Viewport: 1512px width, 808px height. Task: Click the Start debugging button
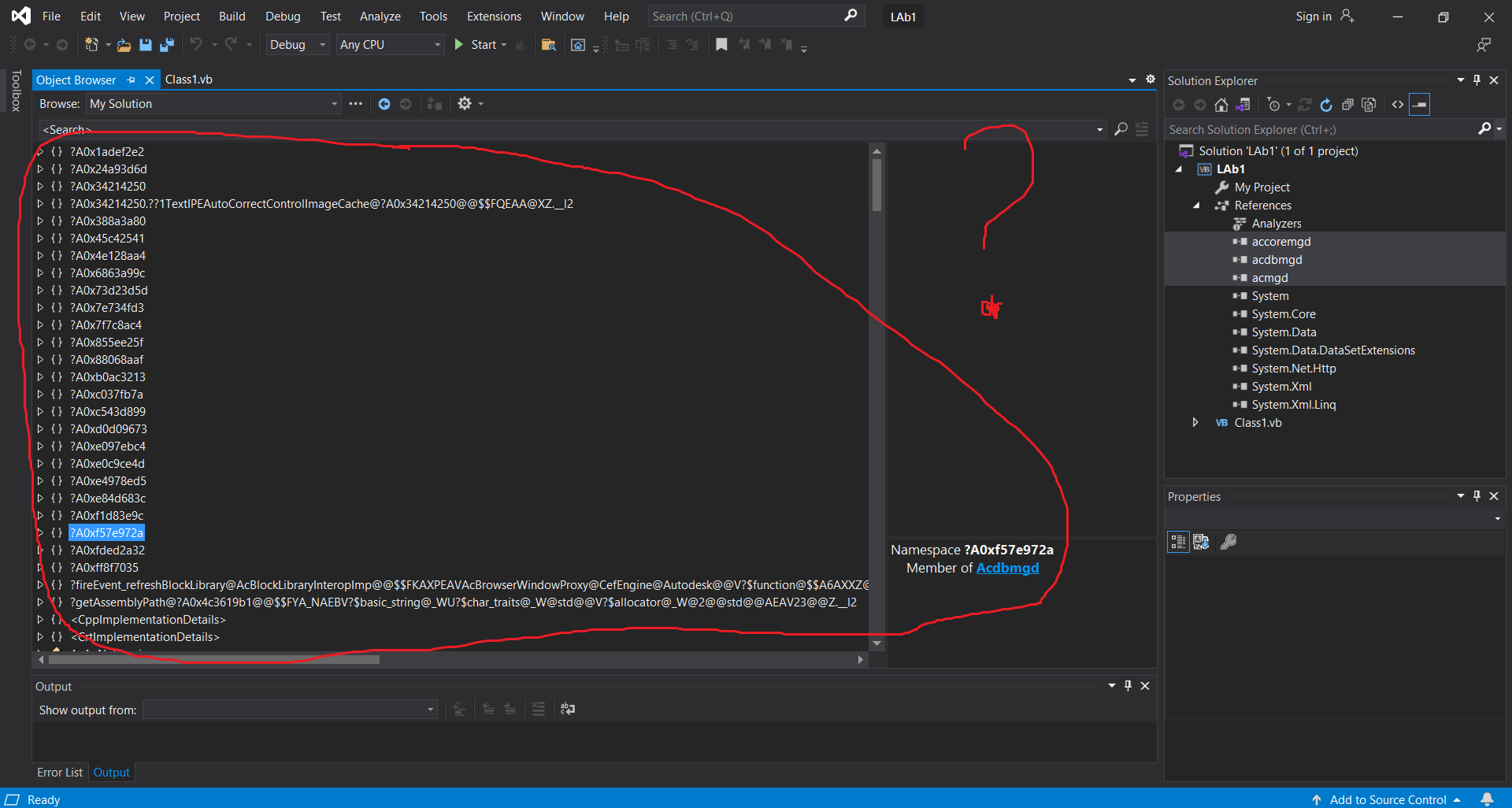point(480,45)
